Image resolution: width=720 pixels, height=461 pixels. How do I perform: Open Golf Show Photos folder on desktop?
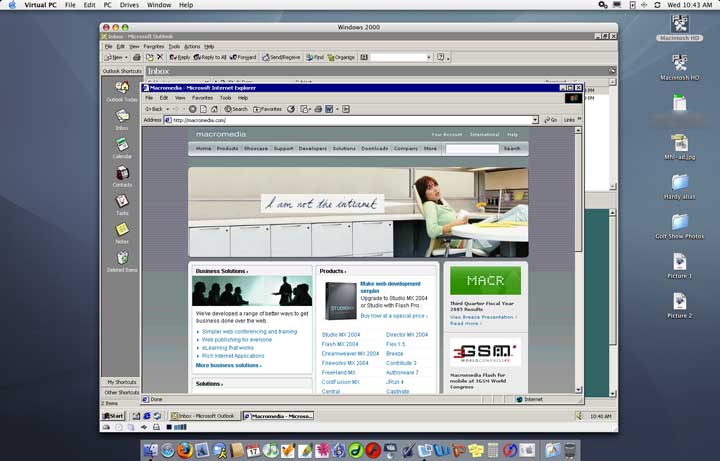pos(680,226)
